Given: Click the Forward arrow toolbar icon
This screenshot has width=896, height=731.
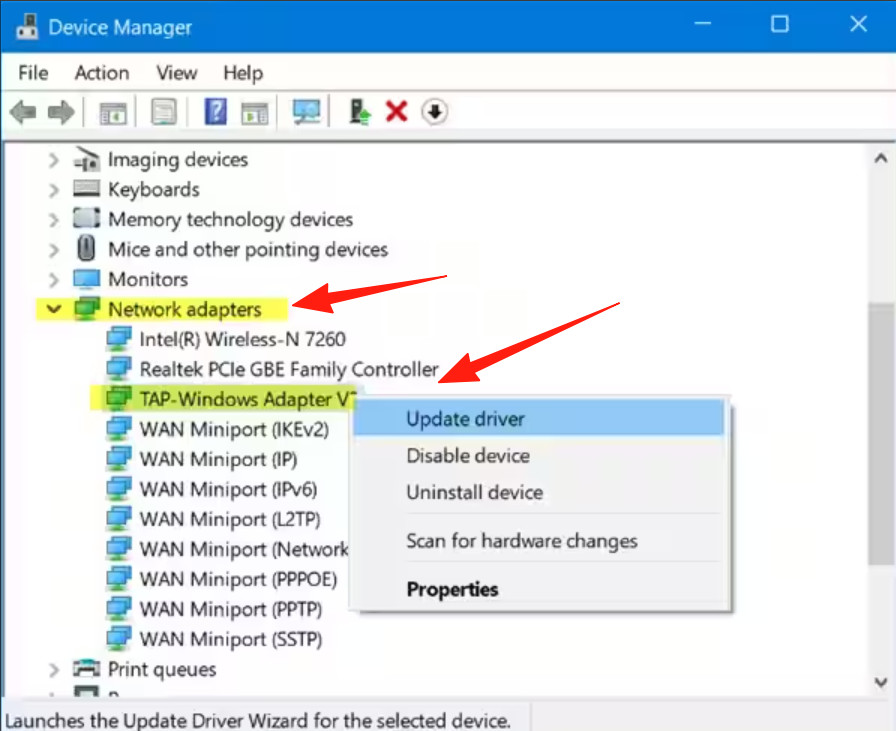Looking at the screenshot, I should pos(61,112).
